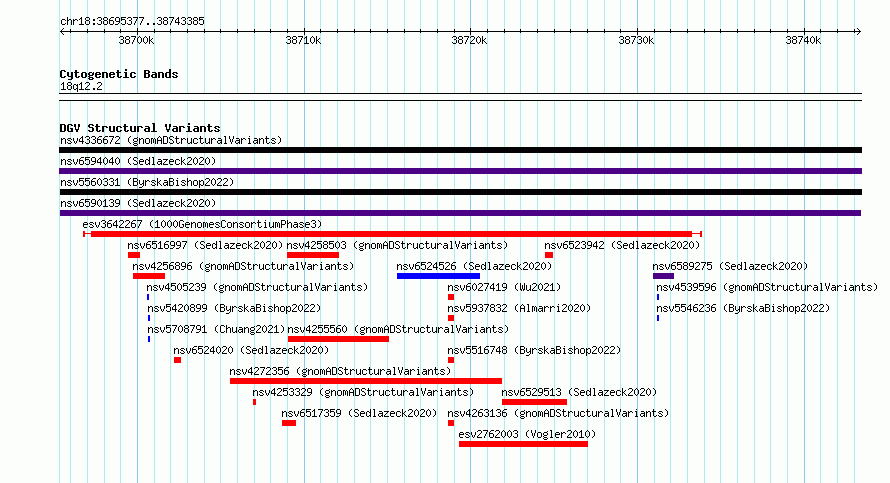This screenshot has width=890, height=483.
Task: Click the red glyph under nsv6524020
Action: 177,360
